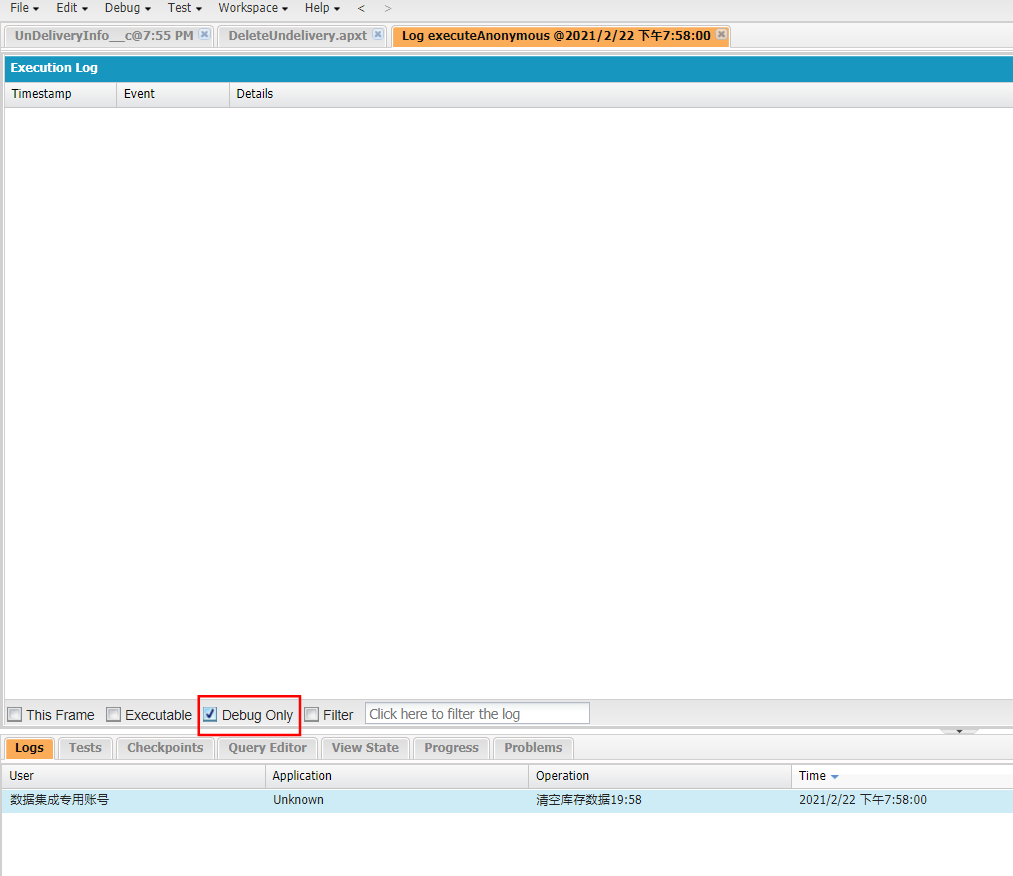Open the Help menu
This screenshot has width=1013, height=876.
(x=322, y=8)
